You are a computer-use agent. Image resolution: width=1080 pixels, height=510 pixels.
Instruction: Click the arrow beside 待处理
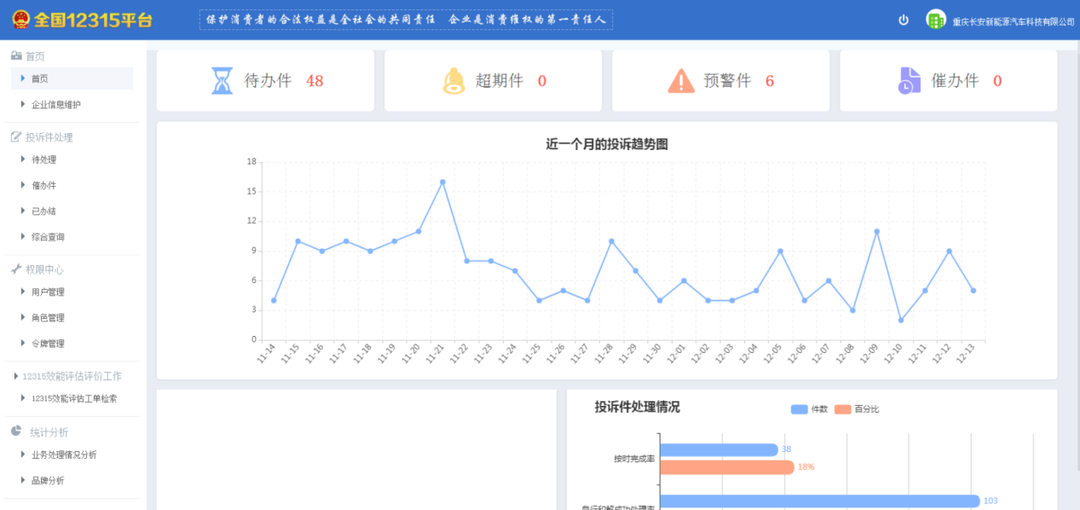[x=23, y=160]
